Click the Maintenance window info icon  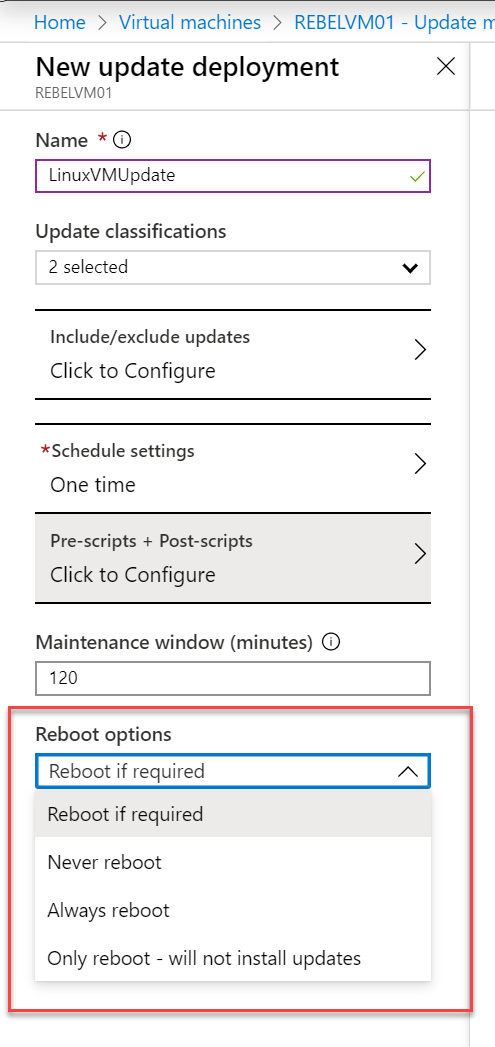click(x=331, y=642)
